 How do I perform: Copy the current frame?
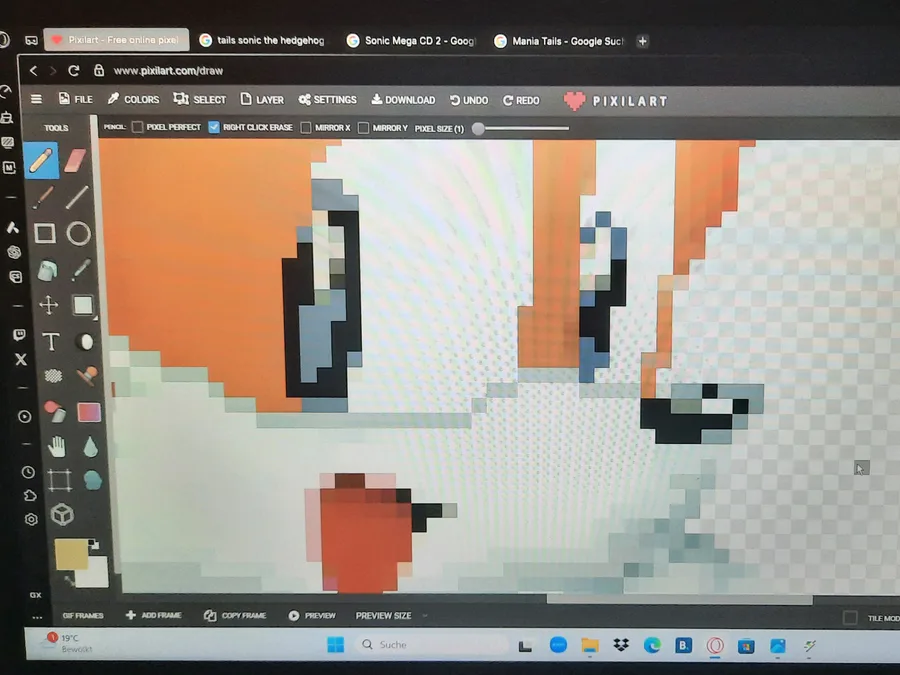pyautogui.click(x=235, y=615)
